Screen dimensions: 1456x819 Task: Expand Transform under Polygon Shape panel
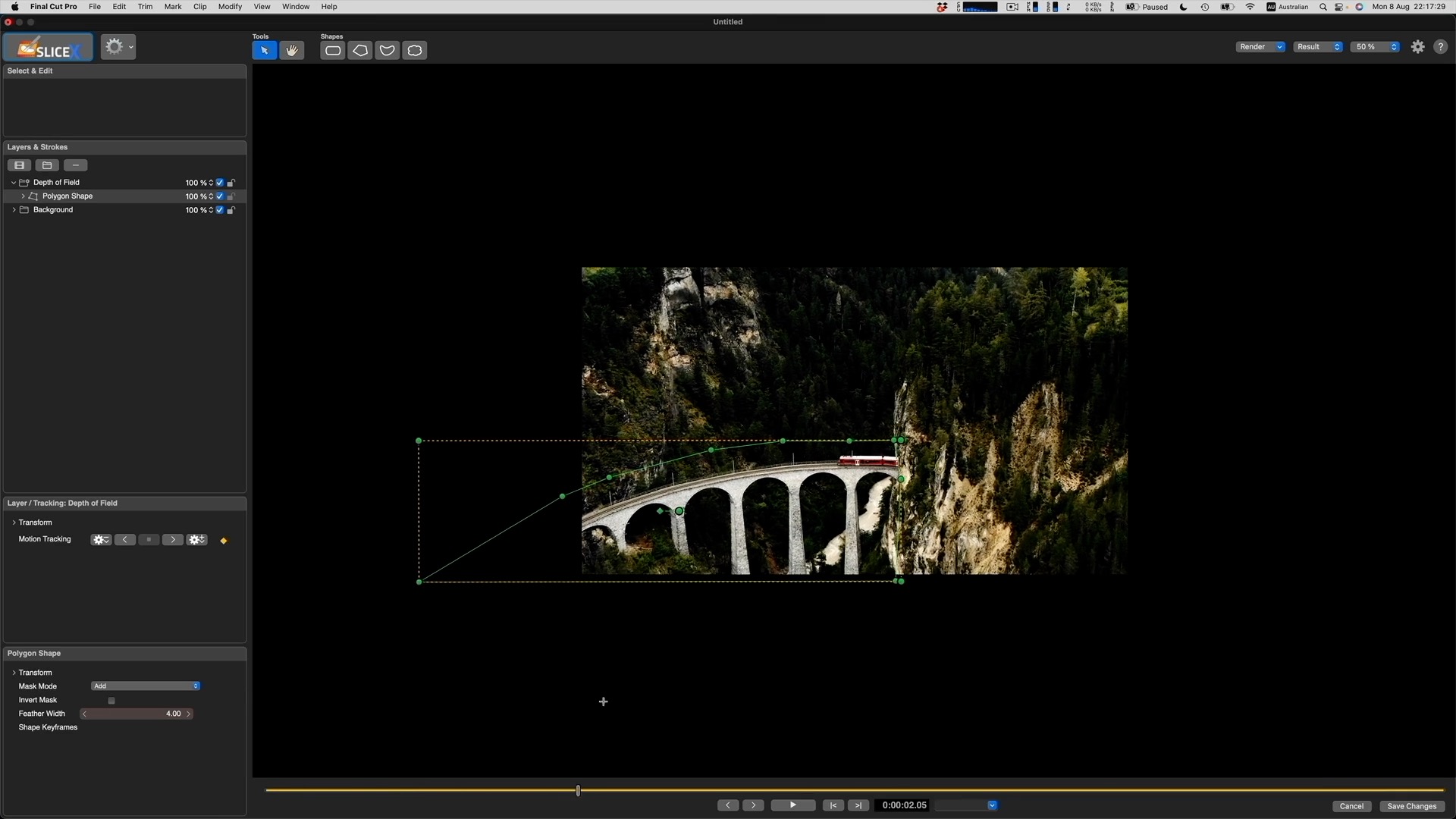(x=14, y=673)
